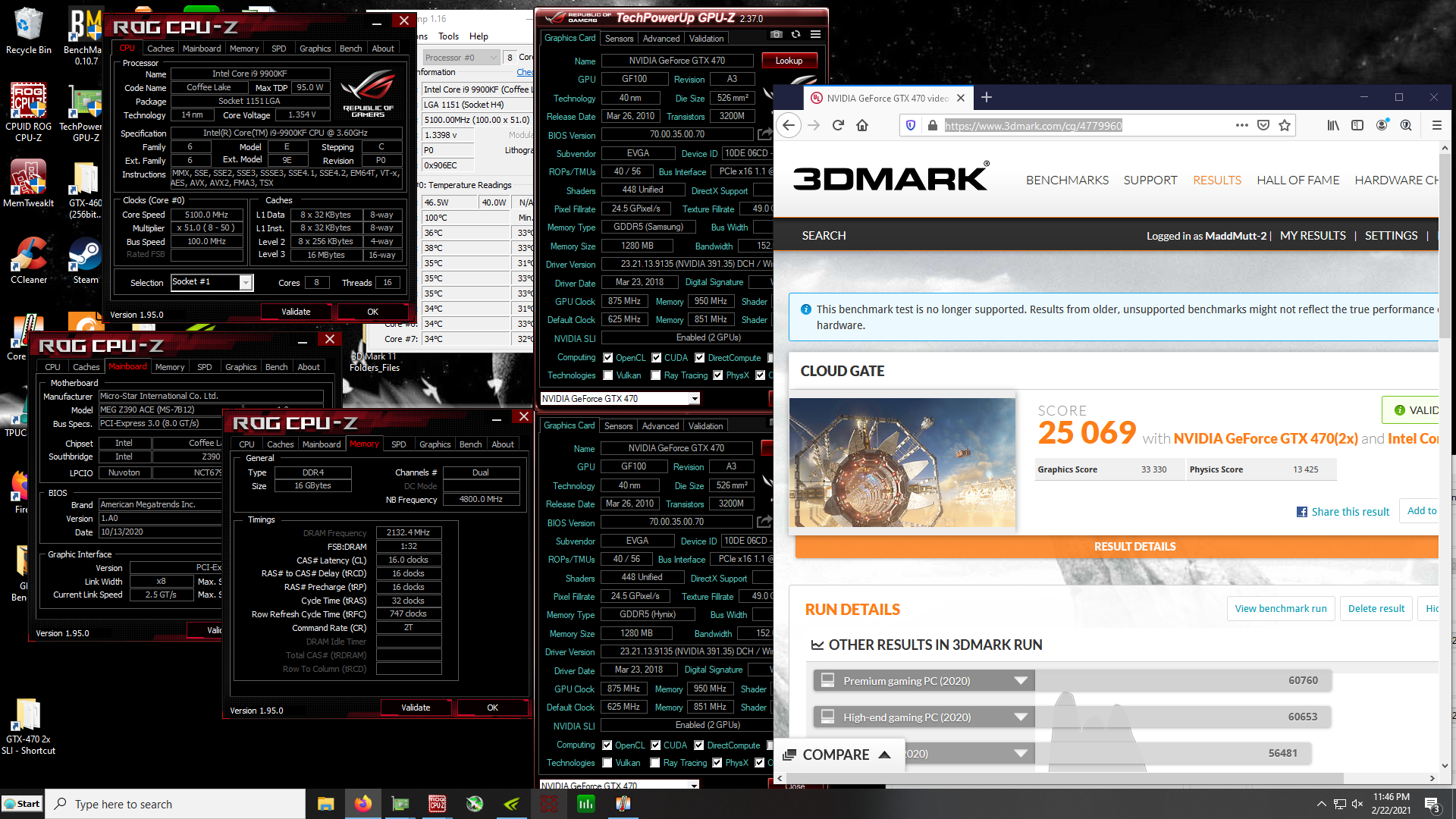This screenshot has height=819, width=1456.
Task: Toggle Ray Tracing checkbox in upper GPU-Z
Action: coord(655,375)
